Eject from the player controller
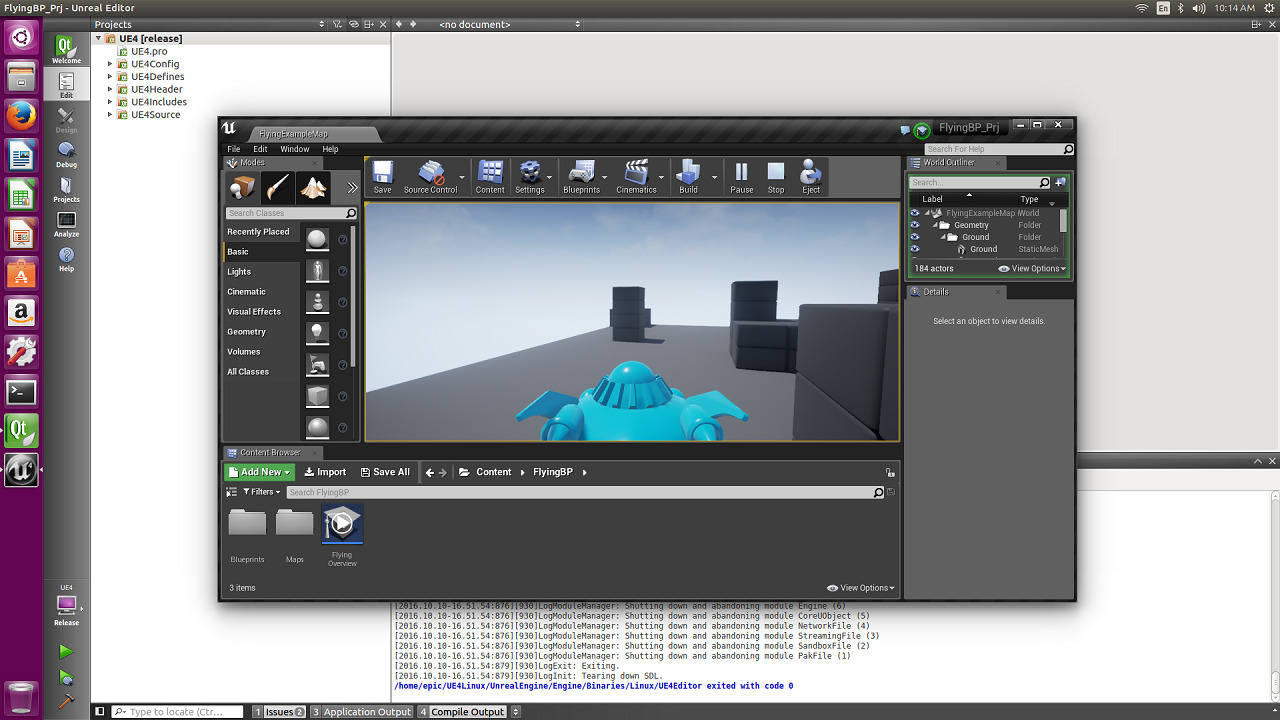 click(x=811, y=173)
